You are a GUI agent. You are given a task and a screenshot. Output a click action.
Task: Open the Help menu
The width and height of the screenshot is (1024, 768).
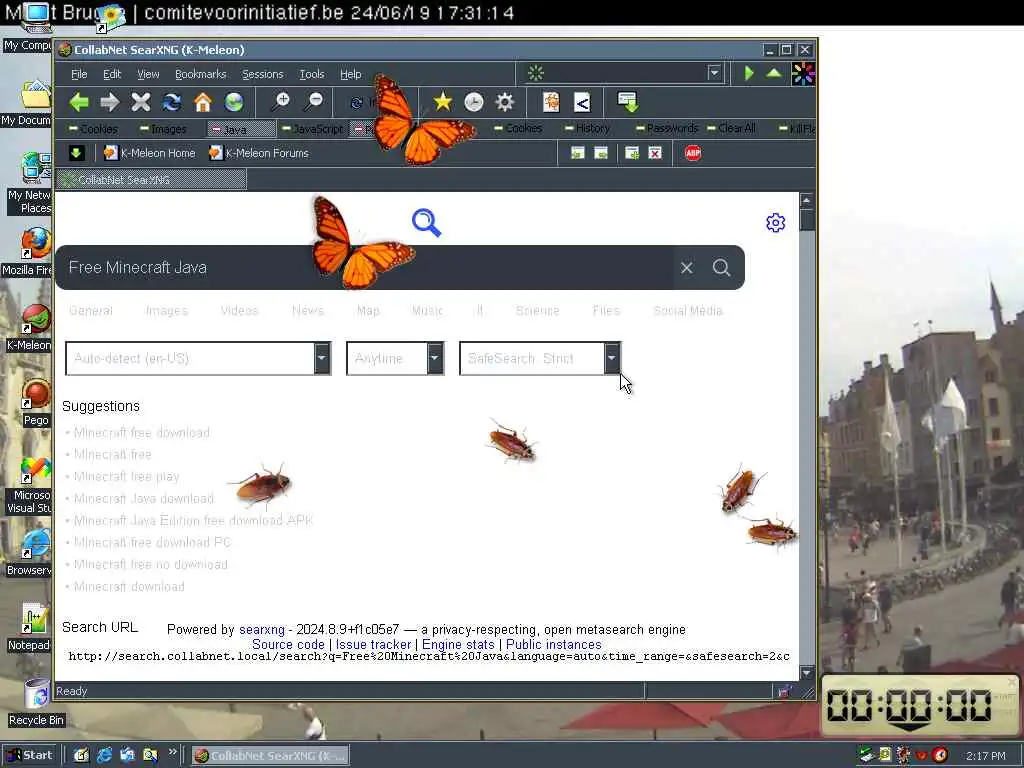[351, 74]
